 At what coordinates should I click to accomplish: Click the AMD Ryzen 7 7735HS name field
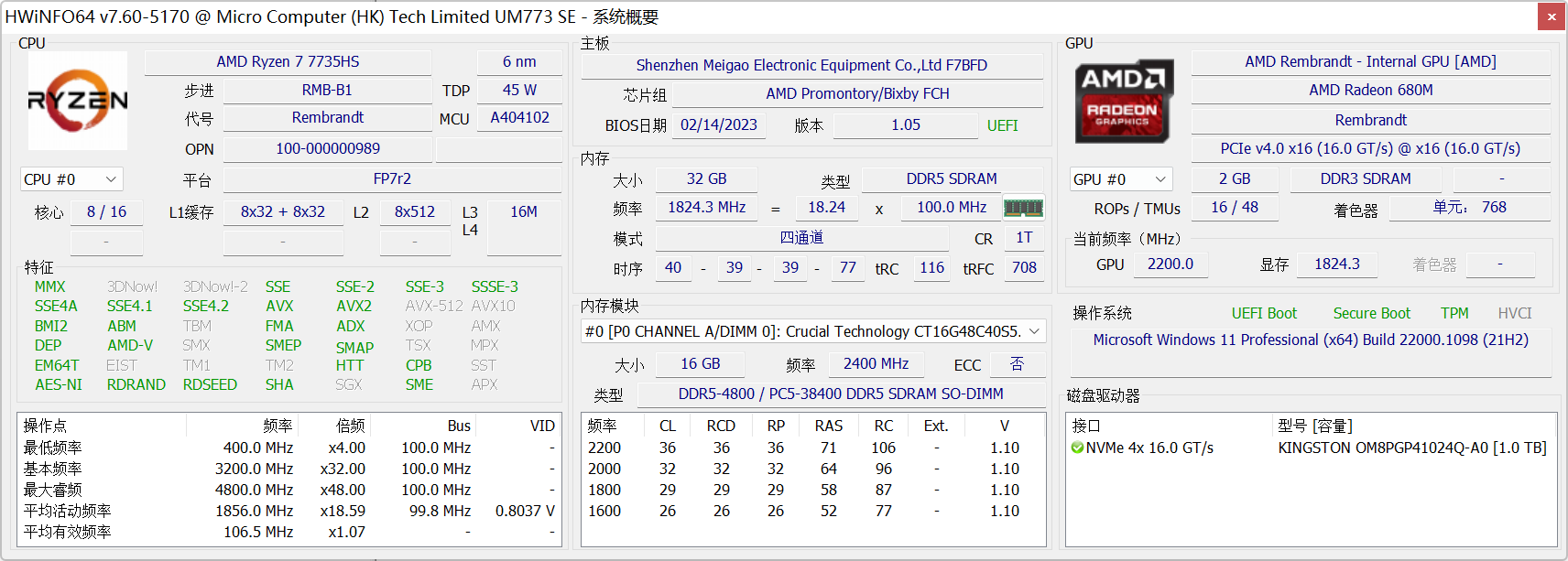[x=288, y=61]
